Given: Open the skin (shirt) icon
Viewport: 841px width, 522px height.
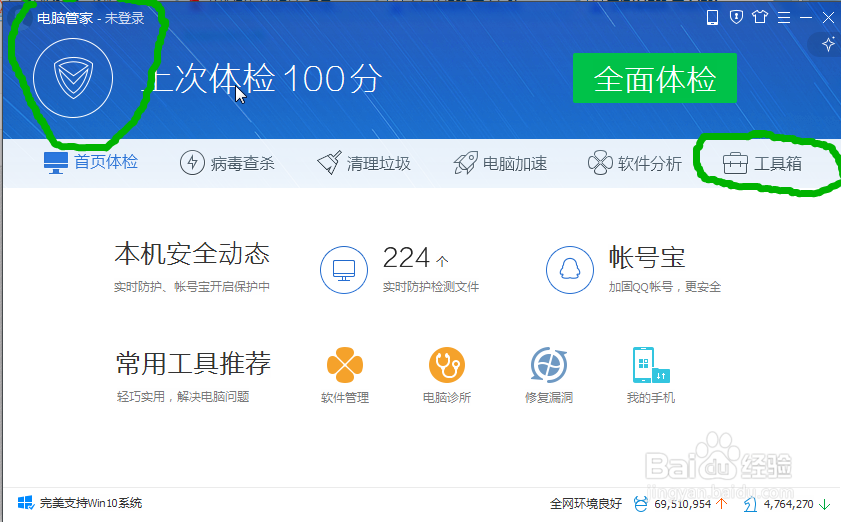Looking at the screenshot, I should click(x=760, y=17).
